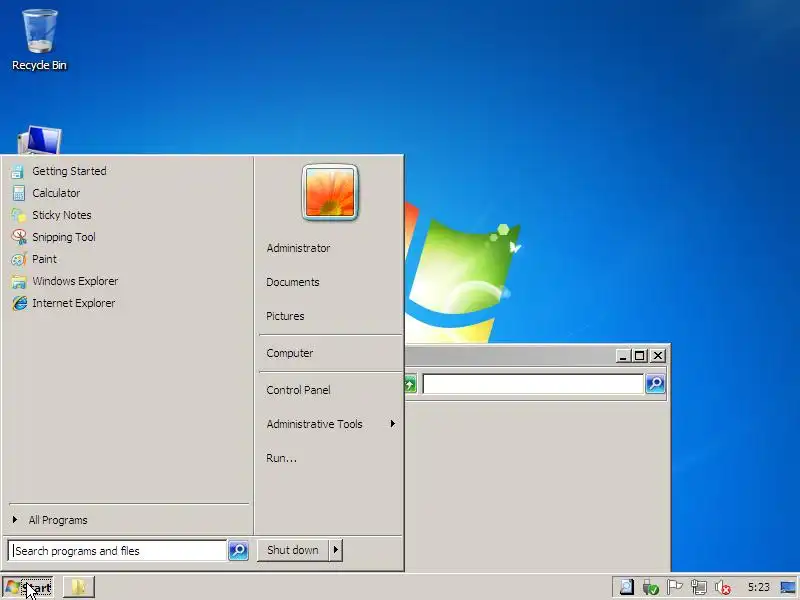800x600 pixels.
Task: Click the muted speaker volume icon
Action: [722, 588]
